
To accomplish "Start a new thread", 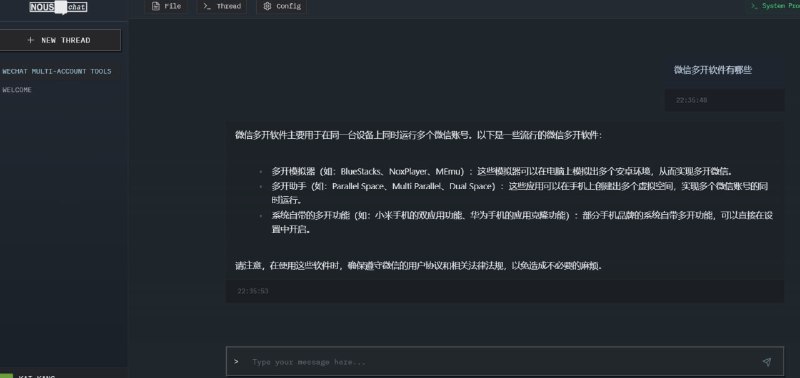I will tap(59, 40).
